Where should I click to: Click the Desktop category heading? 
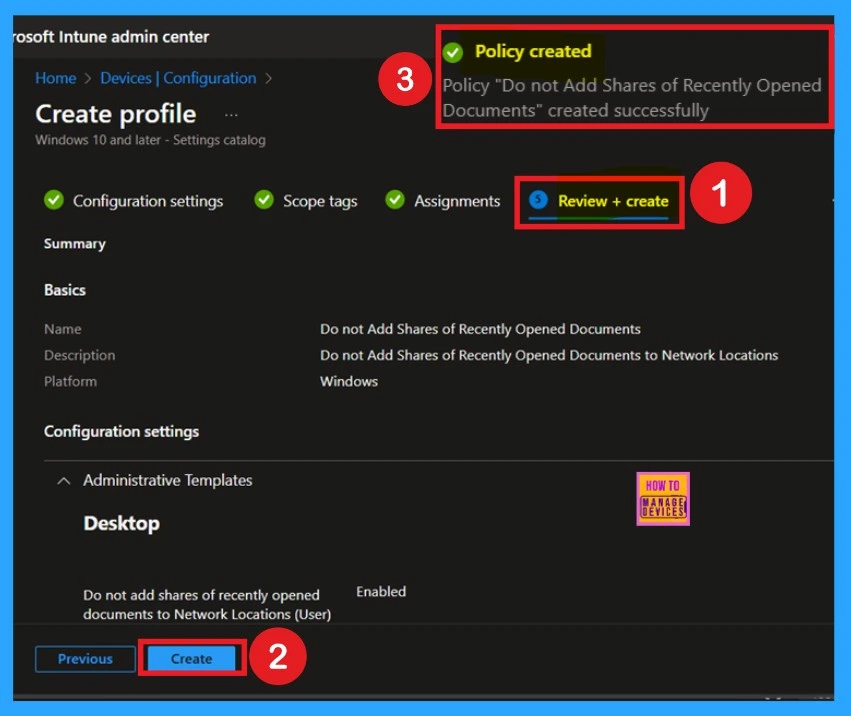point(122,523)
